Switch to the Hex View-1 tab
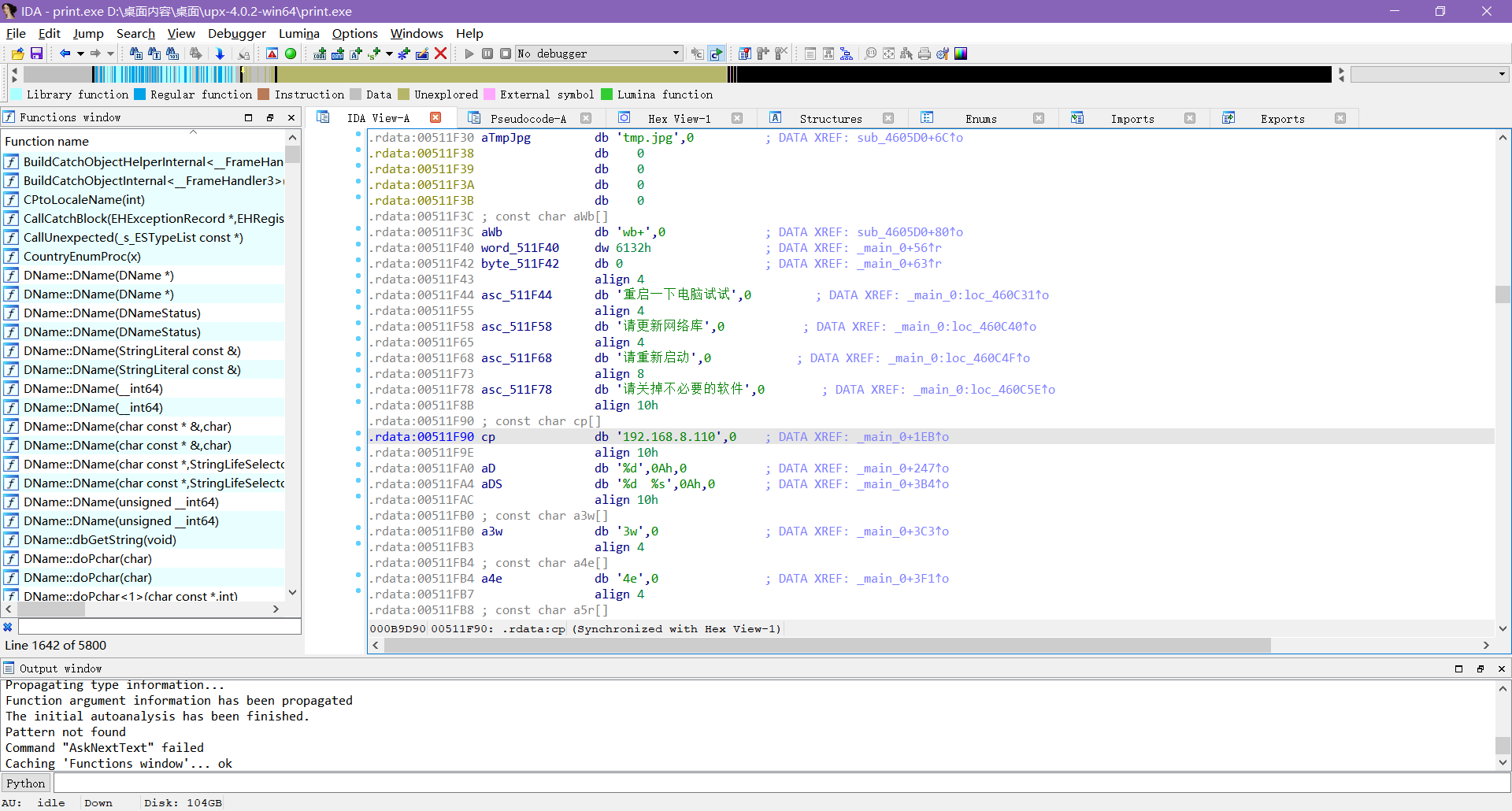Screen dimensions: 1512x811 click(679, 118)
